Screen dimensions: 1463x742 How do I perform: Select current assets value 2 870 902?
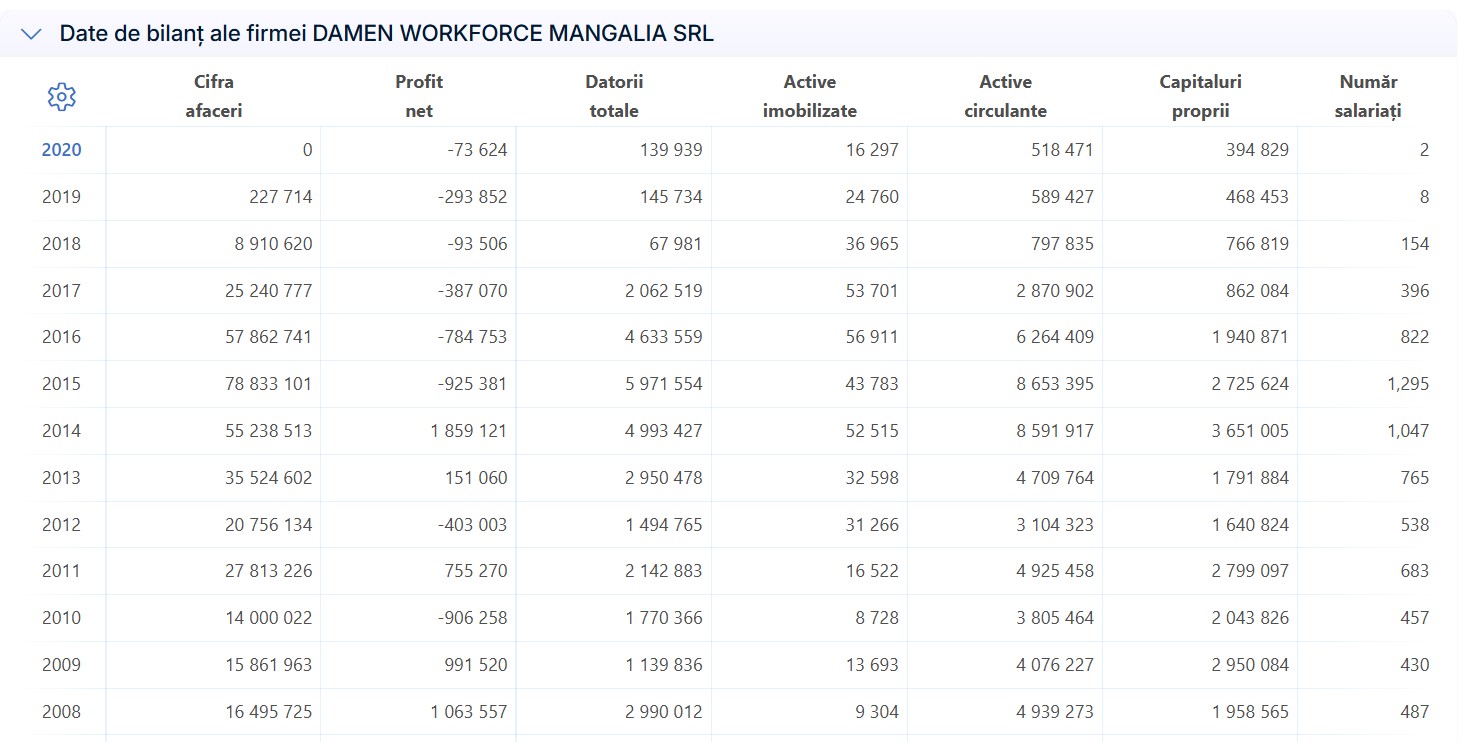1055,291
